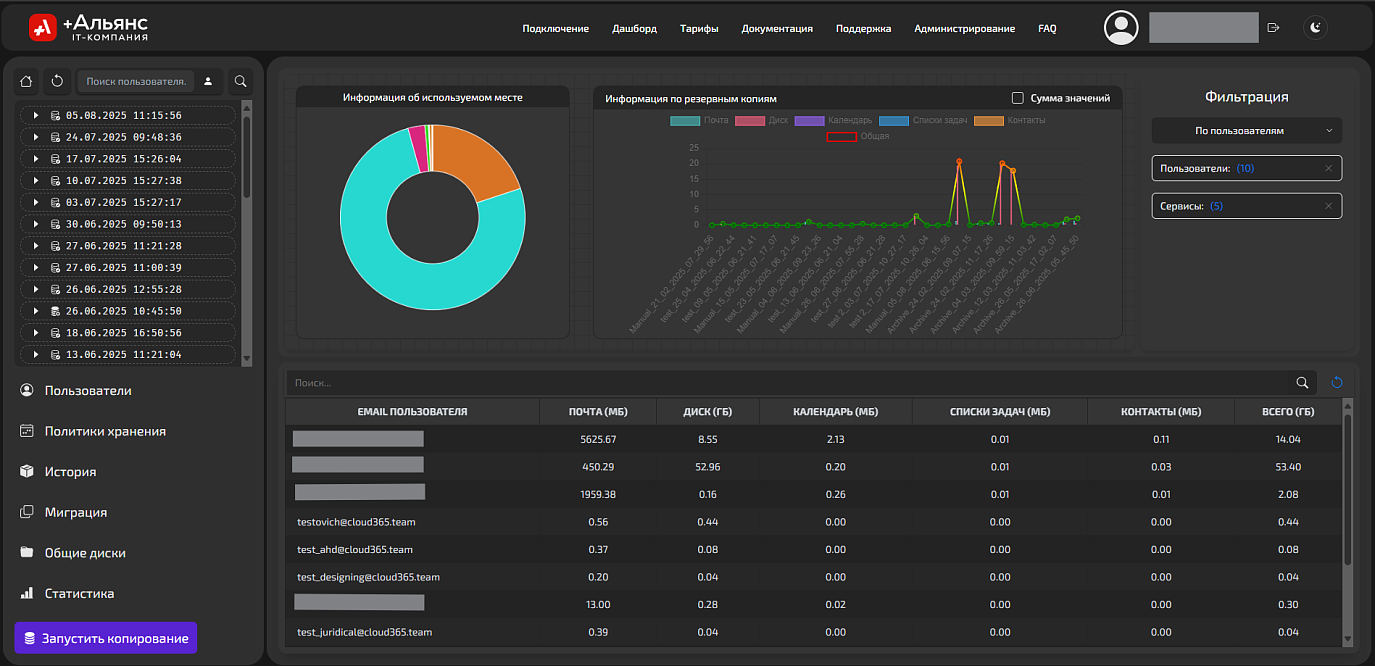Click the Запустить копирование button
Screen dimensions: 1375x666
(x=106, y=638)
